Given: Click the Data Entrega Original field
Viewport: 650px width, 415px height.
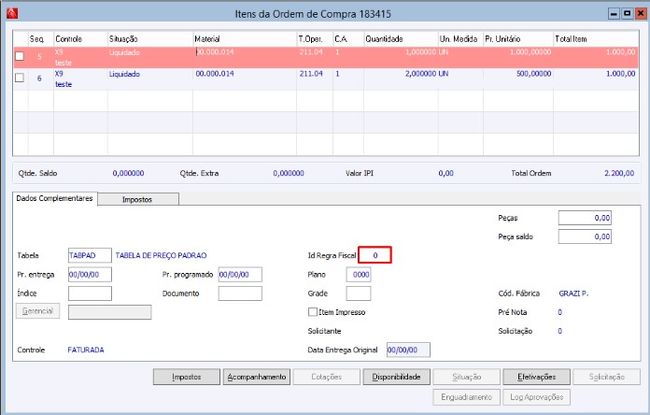Looking at the screenshot, I should [x=408, y=350].
